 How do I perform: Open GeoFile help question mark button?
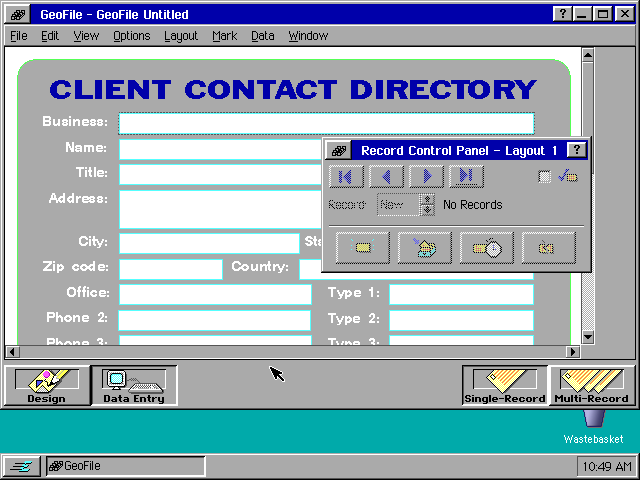coord(563,14)
